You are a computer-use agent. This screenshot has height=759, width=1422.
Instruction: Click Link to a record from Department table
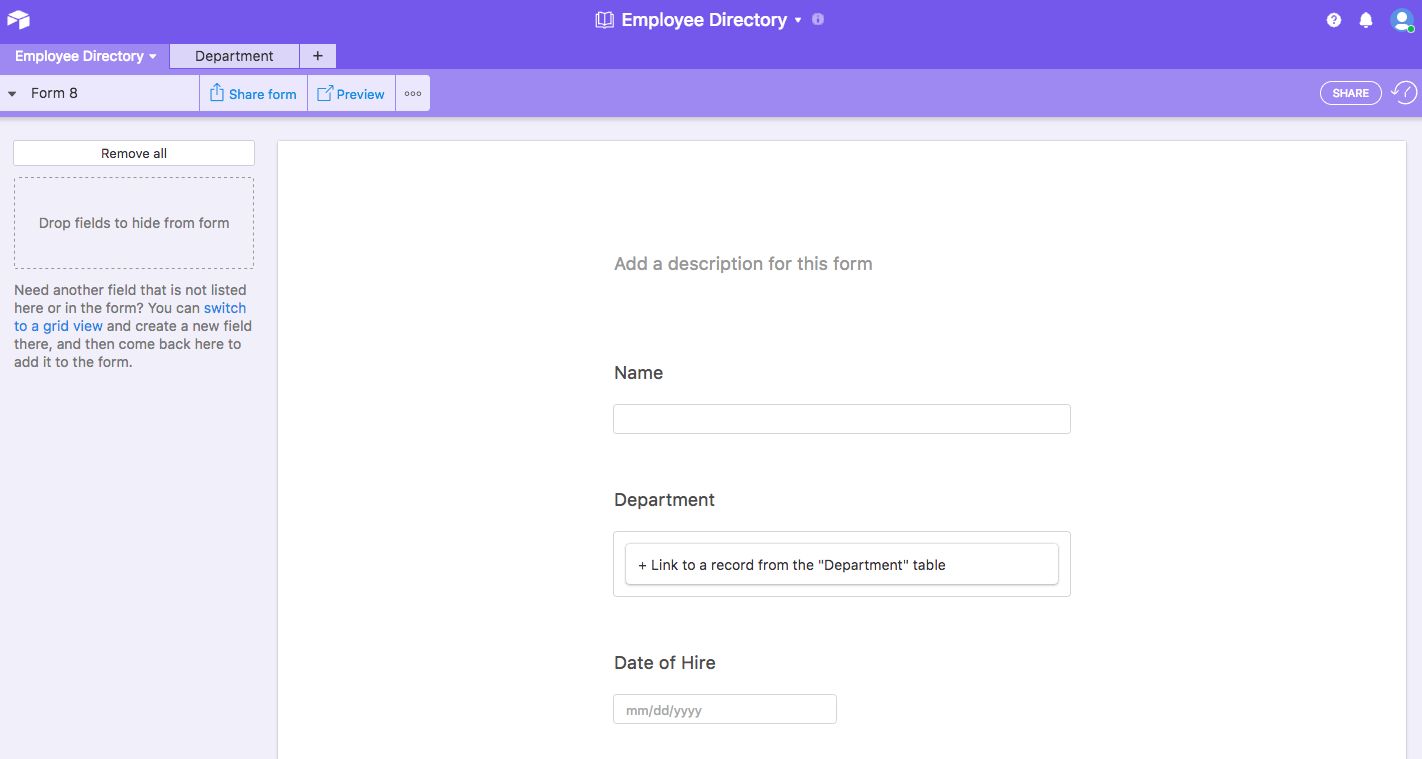pyautogui.click(x=841, y=565)
